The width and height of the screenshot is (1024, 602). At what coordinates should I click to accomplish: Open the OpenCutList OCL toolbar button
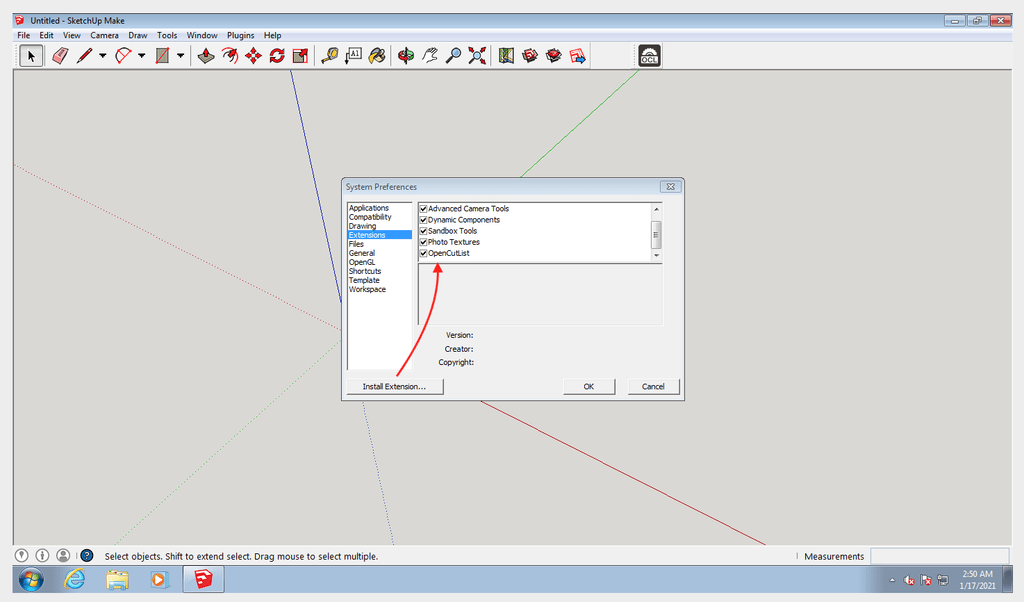click(649, 56)
